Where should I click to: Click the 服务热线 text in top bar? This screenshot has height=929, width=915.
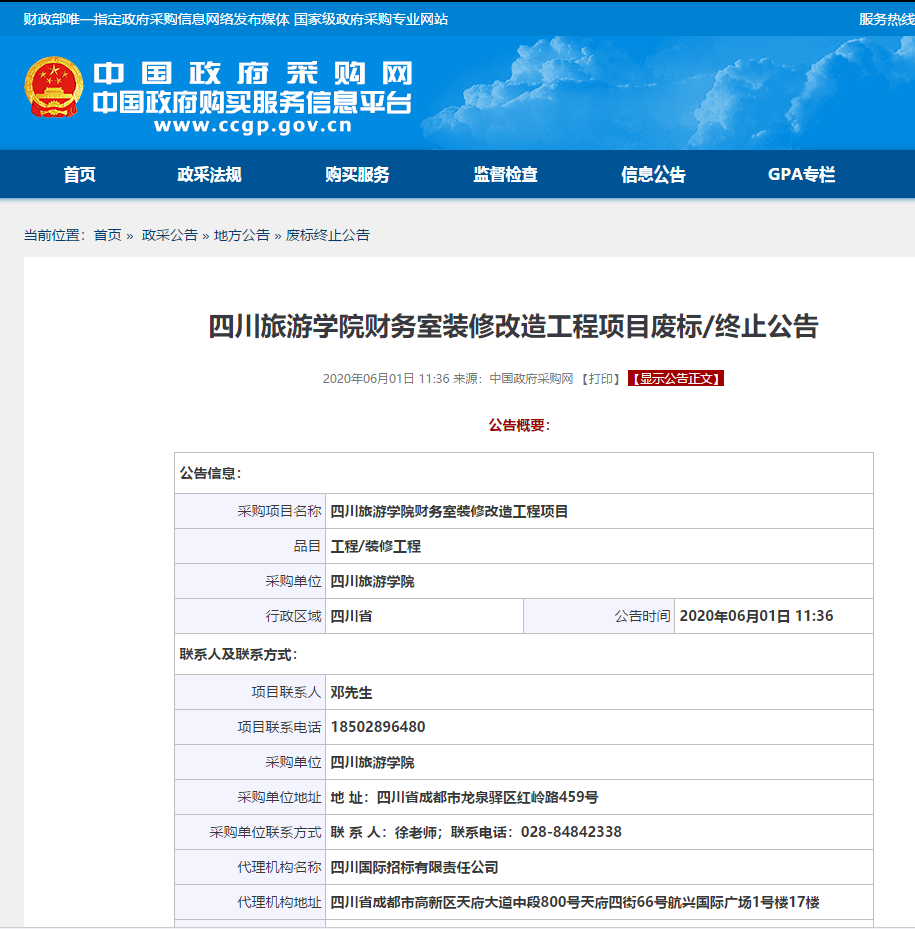pyautogui.click(x=887, y=19)
